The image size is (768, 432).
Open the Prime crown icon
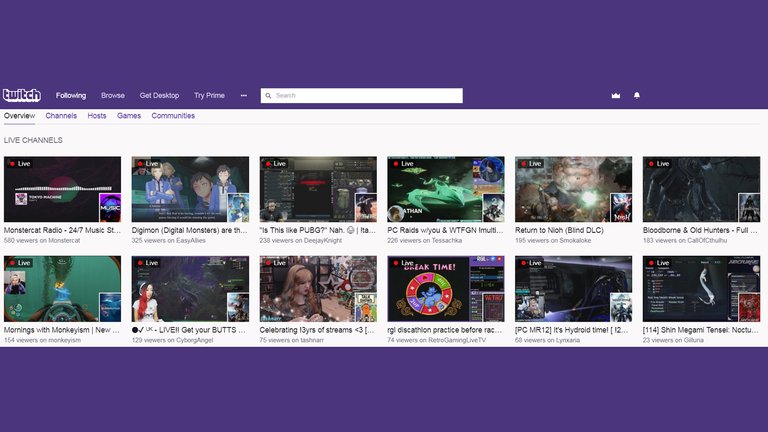pos(616,96)
